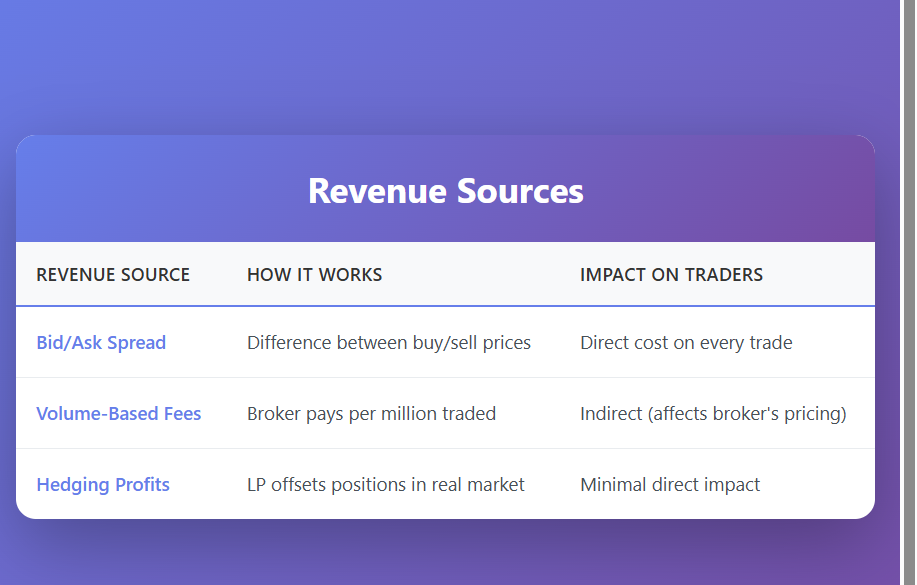
Task: Click the HOW IT WORKS column header
Action: [x=314, y=275]
